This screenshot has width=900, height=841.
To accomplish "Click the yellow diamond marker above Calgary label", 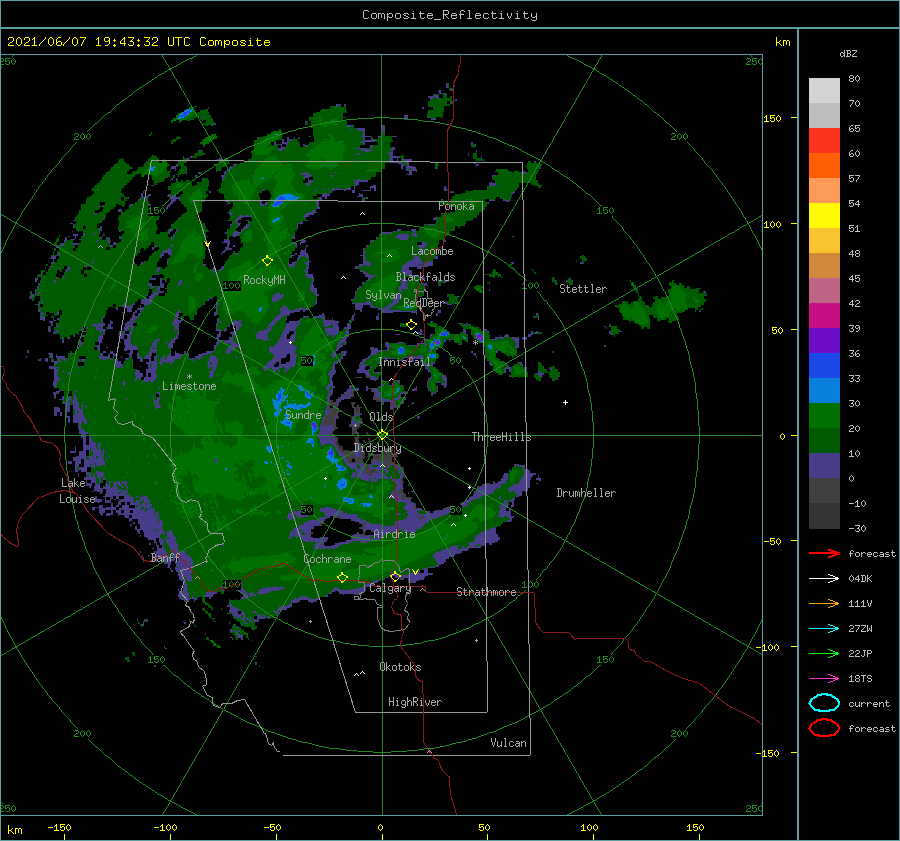I will click(x=395, y=576).
